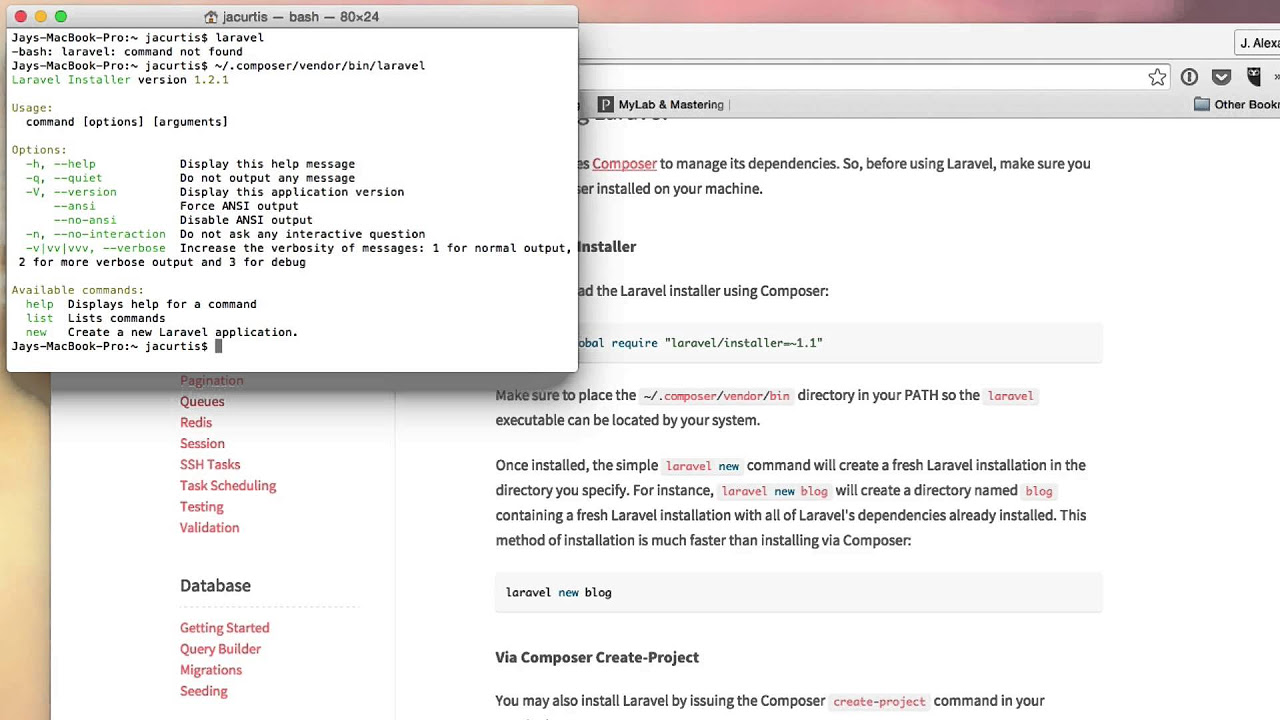Click the inline ~/.composer/vendor/bin code
The height and width of the screenshot is (720, 1280).
tap(716, 396)
